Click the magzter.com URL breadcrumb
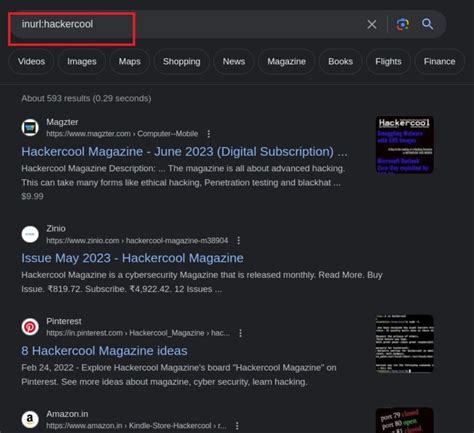Screen dimensions: 474x433 coord(122,134)
